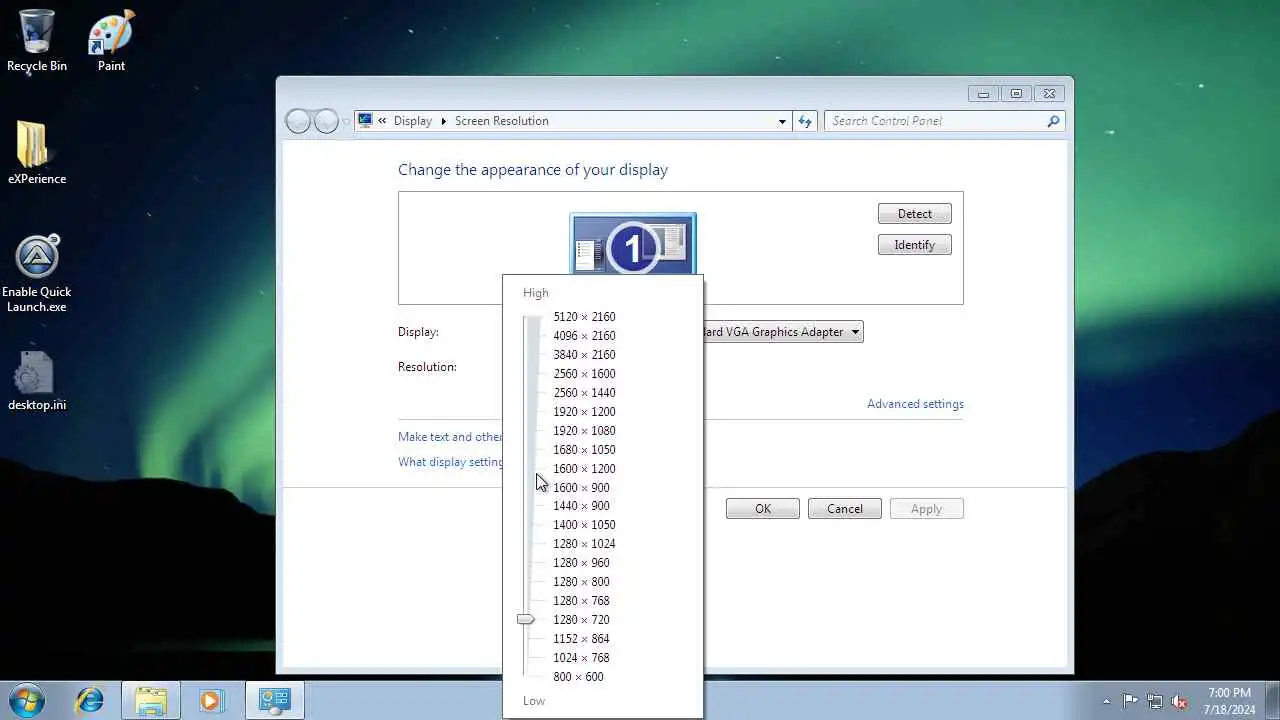This screenshot has width=1280, height=720.
Task: Click Display in the breadcrumb
Action: [413, 121]
